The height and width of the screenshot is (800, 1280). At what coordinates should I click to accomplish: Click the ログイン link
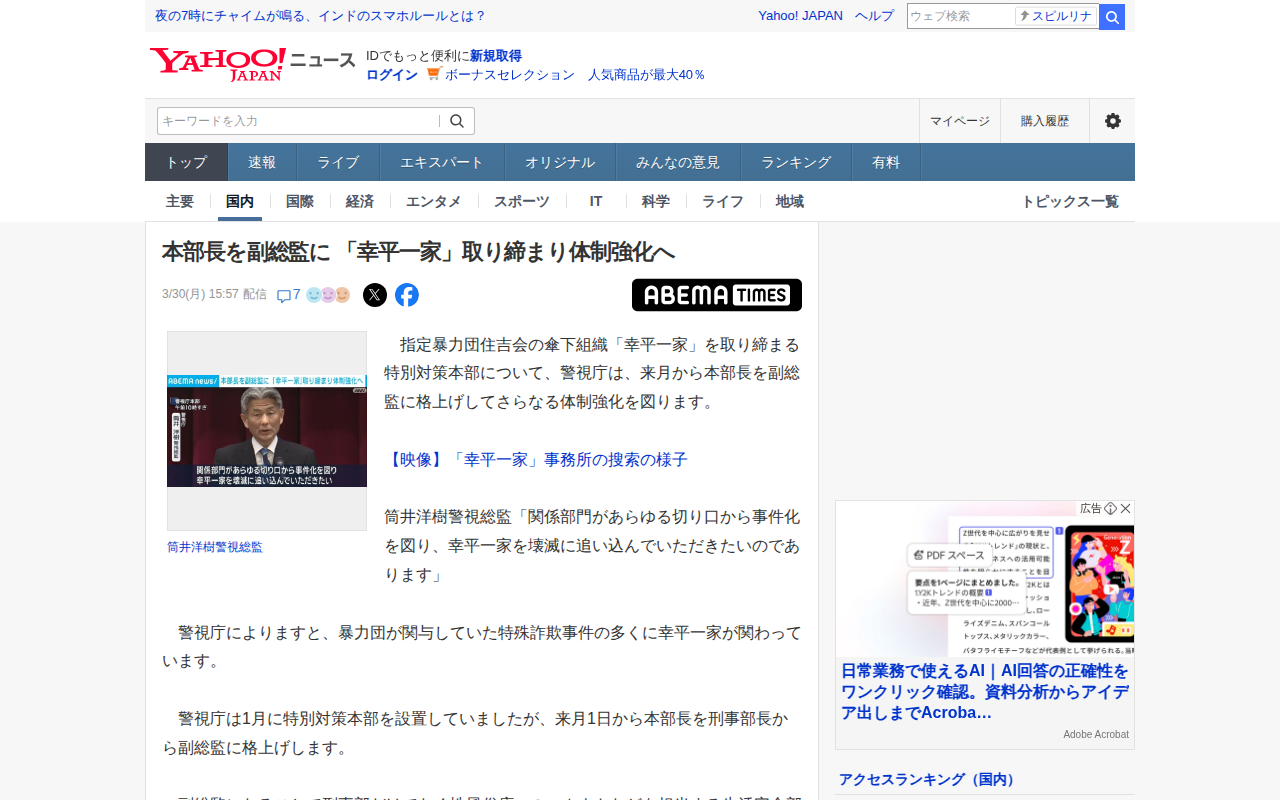coord(392,75)
